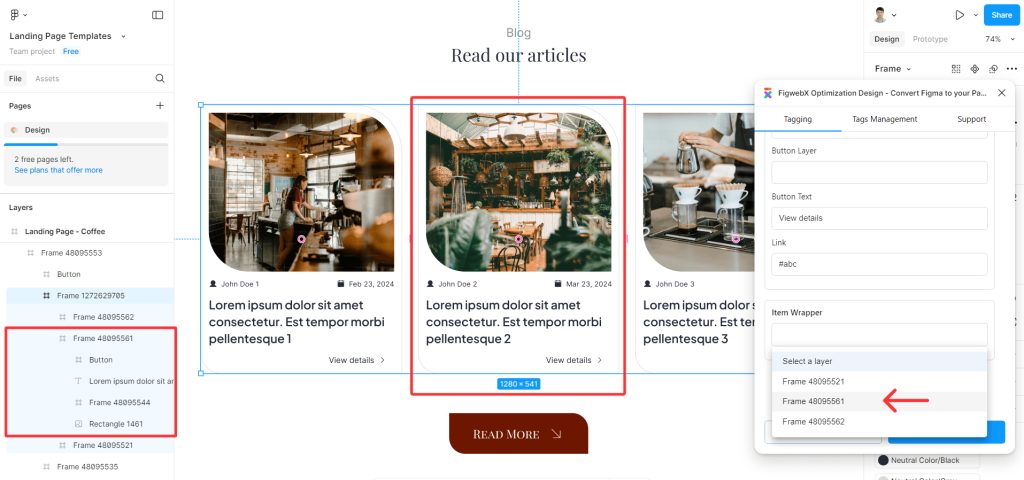Open the Frame more options ellipsis
This screenshot has height=480, width=1024.
click(1012, 69)
